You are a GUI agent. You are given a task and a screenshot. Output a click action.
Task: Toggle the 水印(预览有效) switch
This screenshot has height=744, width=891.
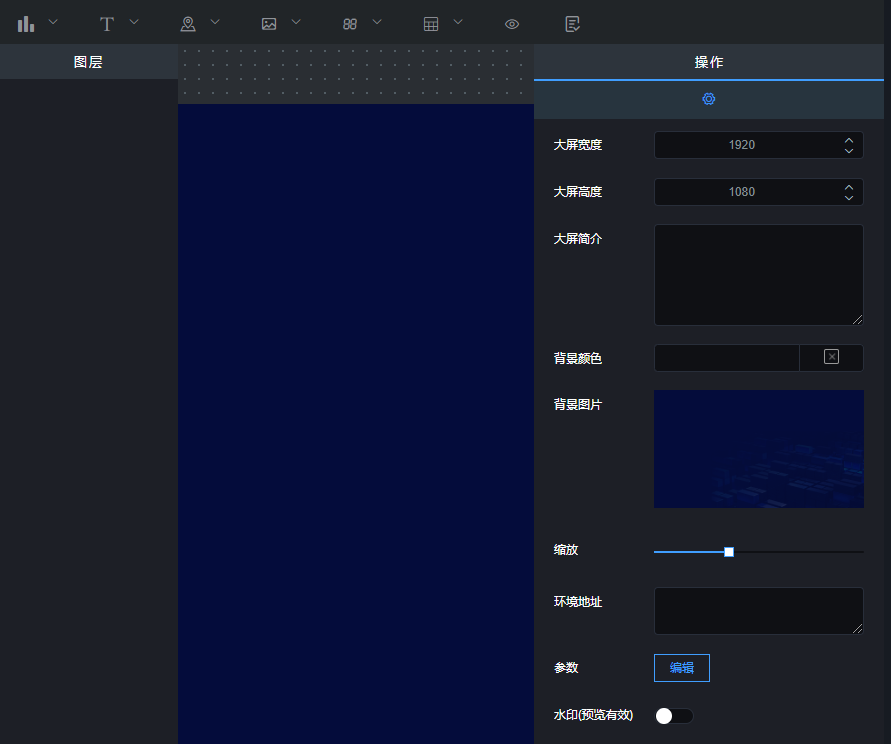pos(673,715)
